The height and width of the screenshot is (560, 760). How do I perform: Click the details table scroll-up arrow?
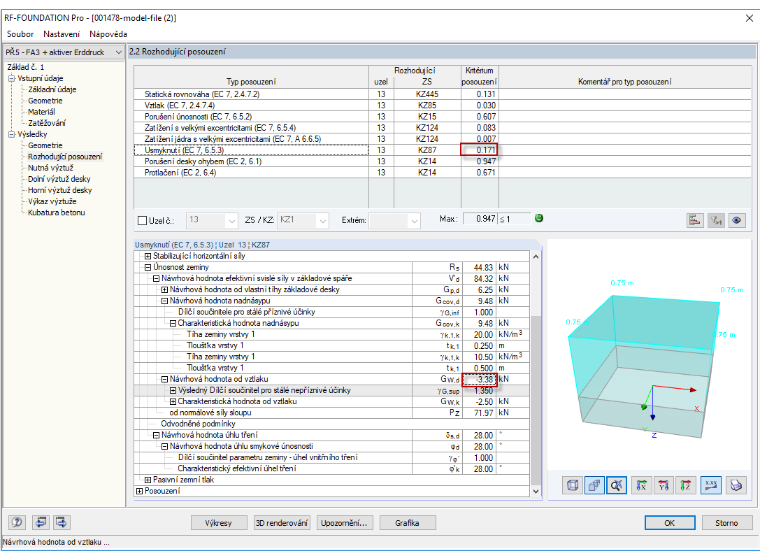coord(536,256)
